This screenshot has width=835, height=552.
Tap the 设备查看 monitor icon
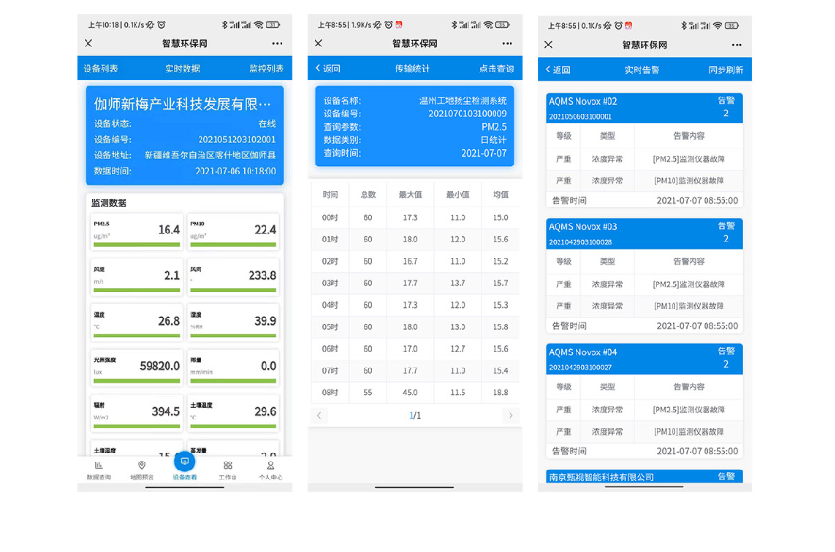184,461
